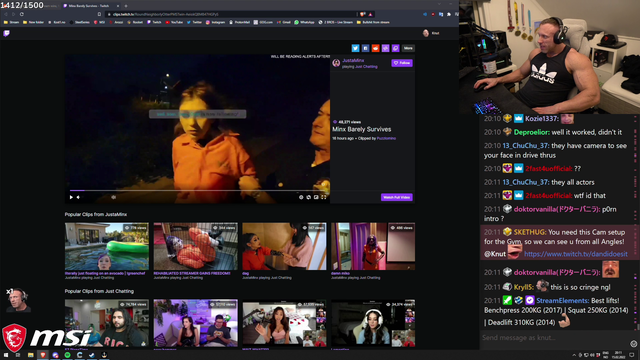Viewport: 640px width, 360px height.
Task: Open Knut user account menu
Action: 431,33
